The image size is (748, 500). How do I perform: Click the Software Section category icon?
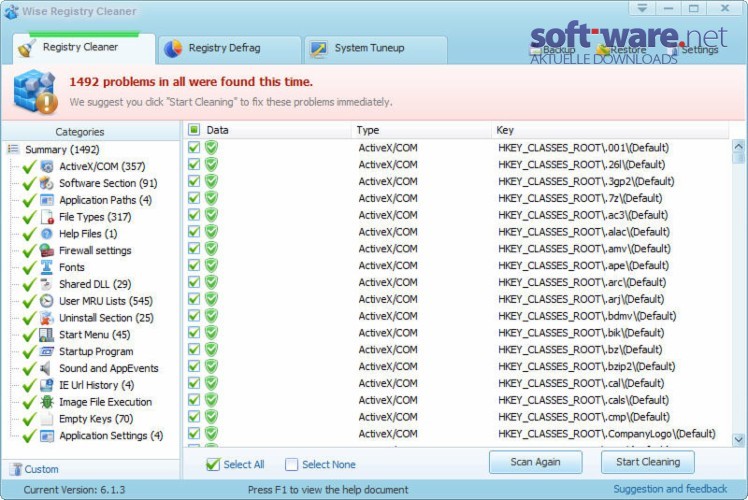coord(47,183)
